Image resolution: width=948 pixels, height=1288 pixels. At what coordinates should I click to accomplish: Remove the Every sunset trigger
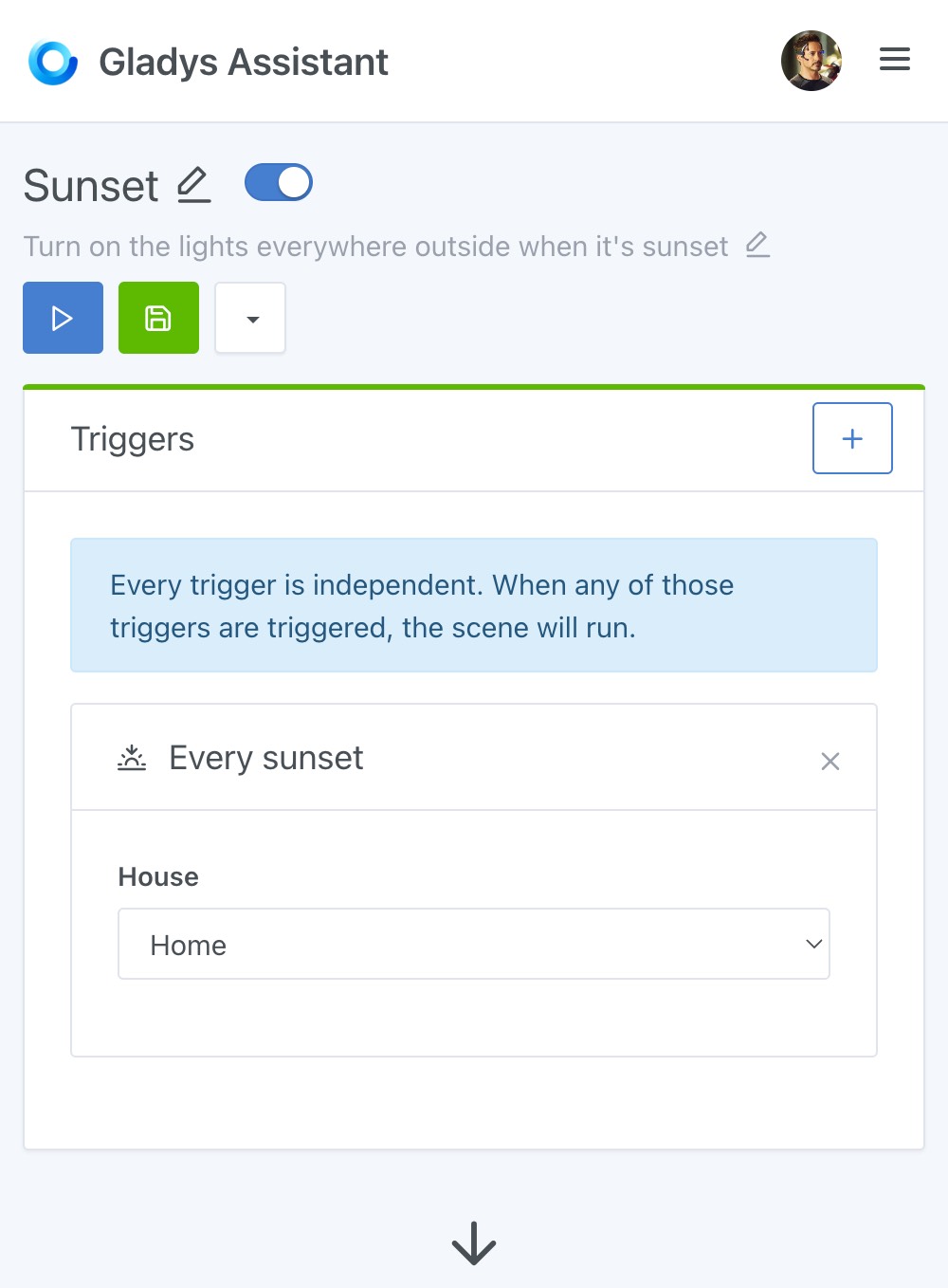[x=830, y=761]
